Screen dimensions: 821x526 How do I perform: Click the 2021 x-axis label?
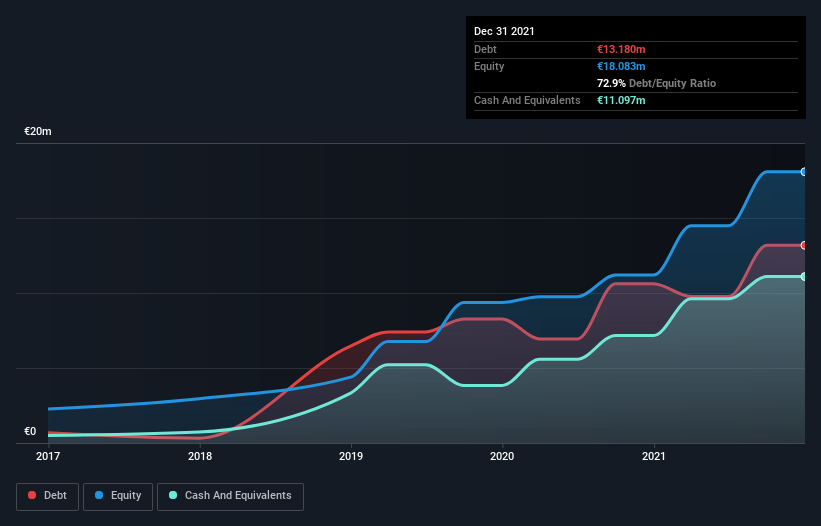tap(654, 456)
